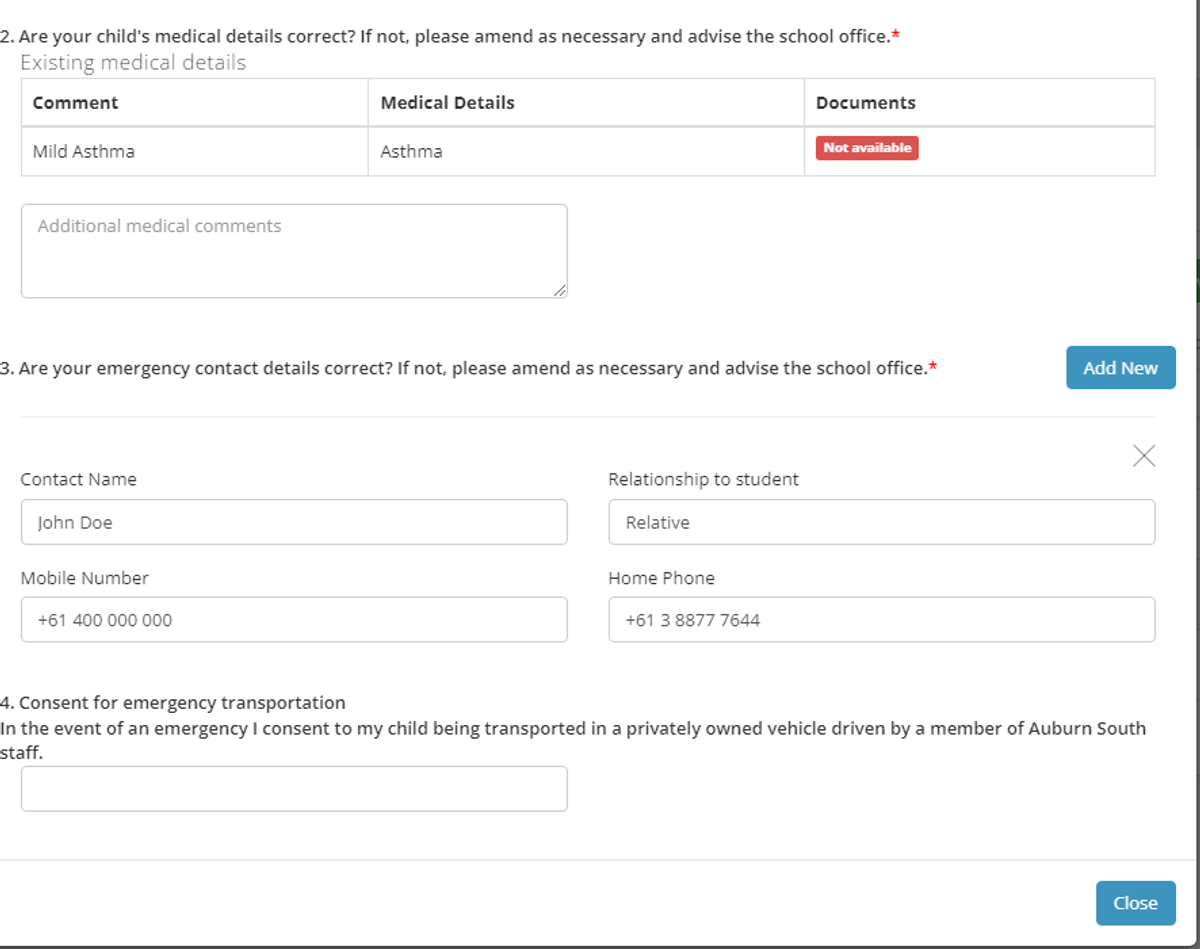Click the Add New contact button
Image resolution: width=1200 pixels, height=949 pixels.
[1120, 368]
